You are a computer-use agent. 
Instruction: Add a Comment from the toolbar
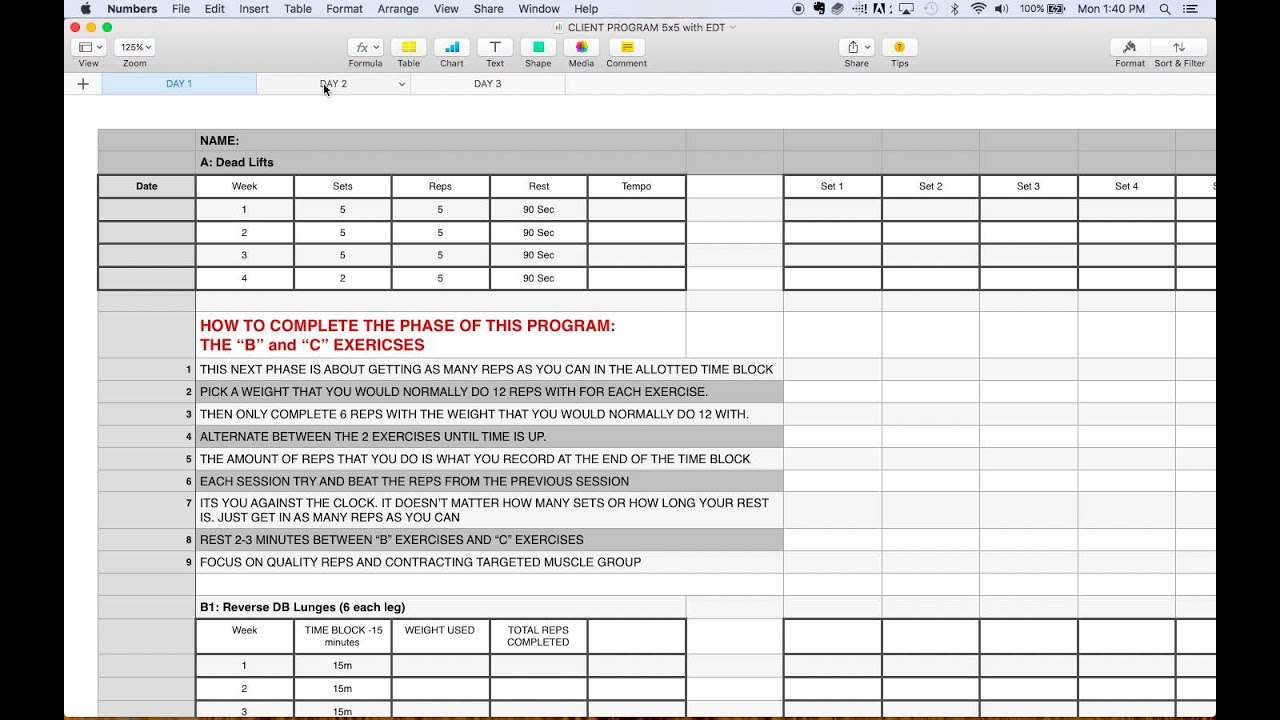pyautogui.click(x=626, y=47)
